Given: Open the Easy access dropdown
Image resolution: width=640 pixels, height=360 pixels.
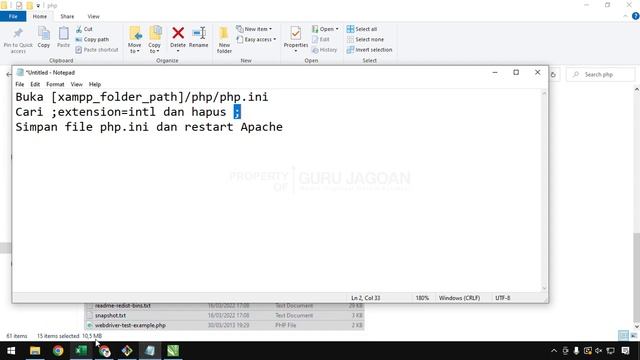Looking at the screenshot, I should (256, 39).
